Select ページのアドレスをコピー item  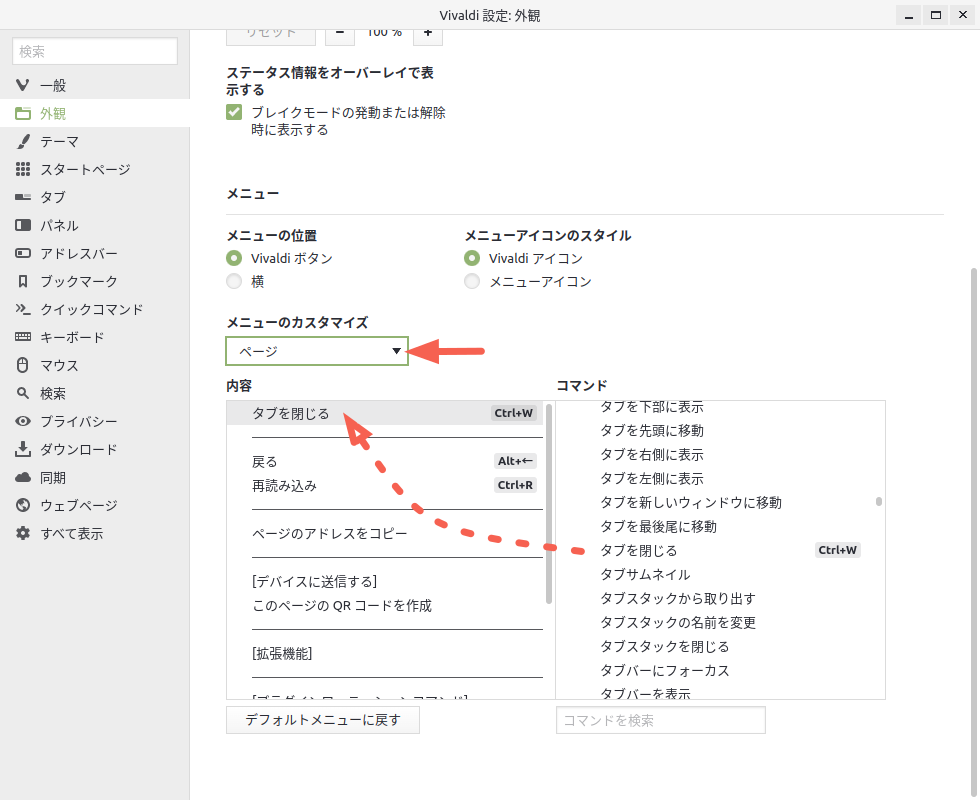(384, 534)
